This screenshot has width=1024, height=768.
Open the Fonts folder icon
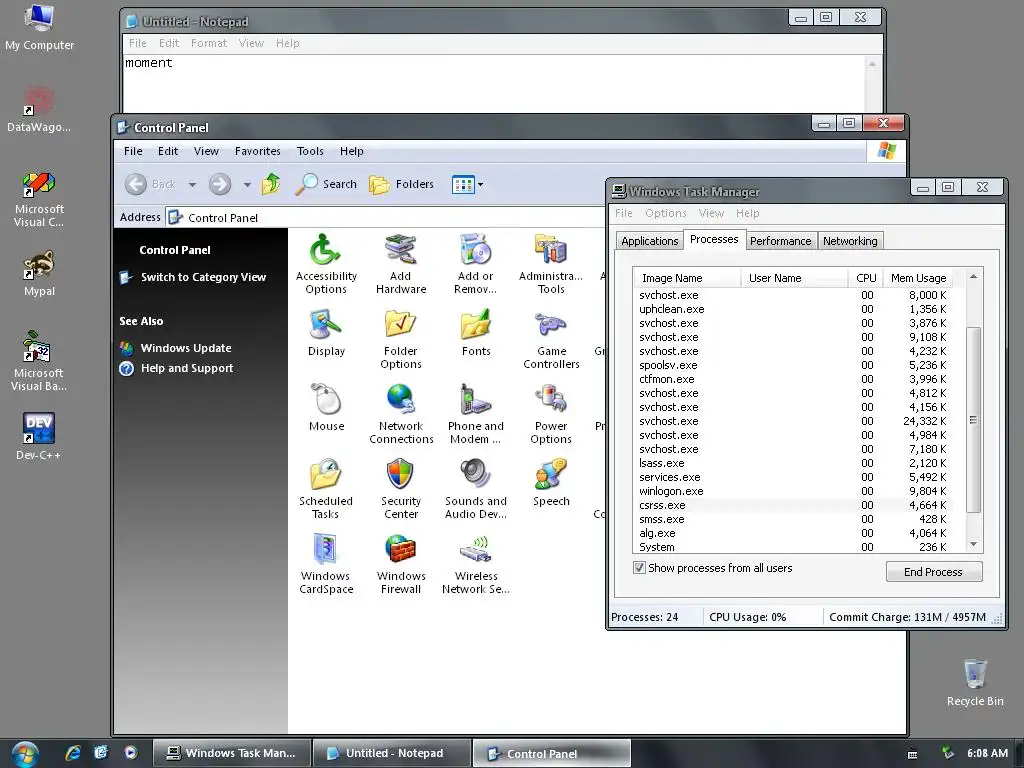pyautogui.click(x=475, y=333)
